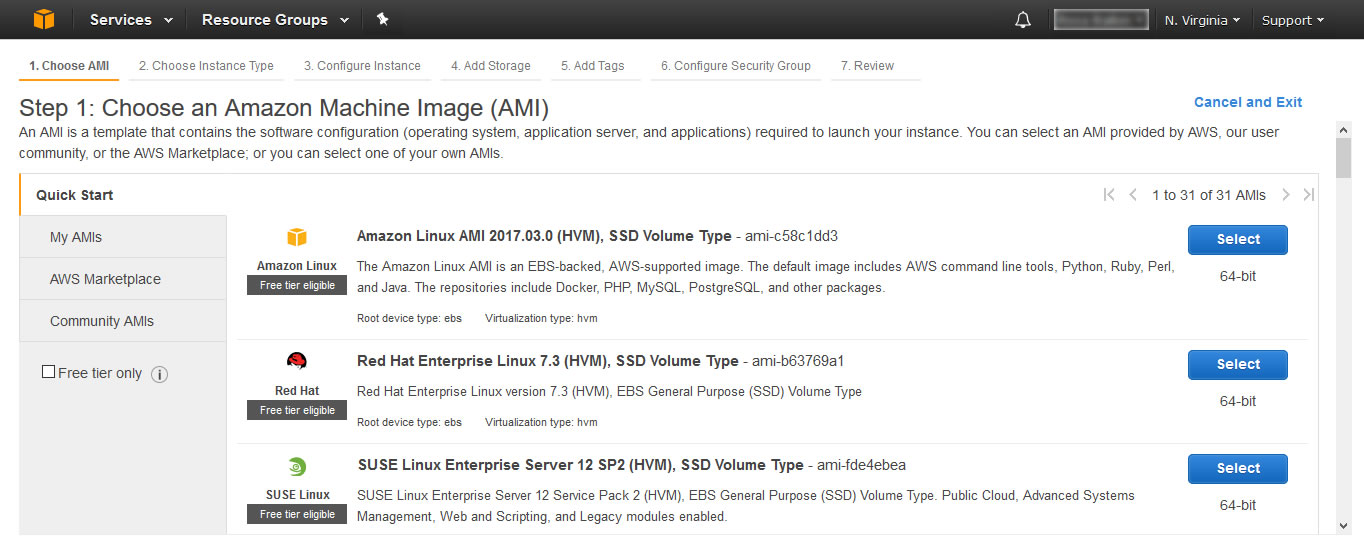1364x560 pixels.
Task: Click Red Hat Free tier eligible badge
Action: [x=297, y=411]
